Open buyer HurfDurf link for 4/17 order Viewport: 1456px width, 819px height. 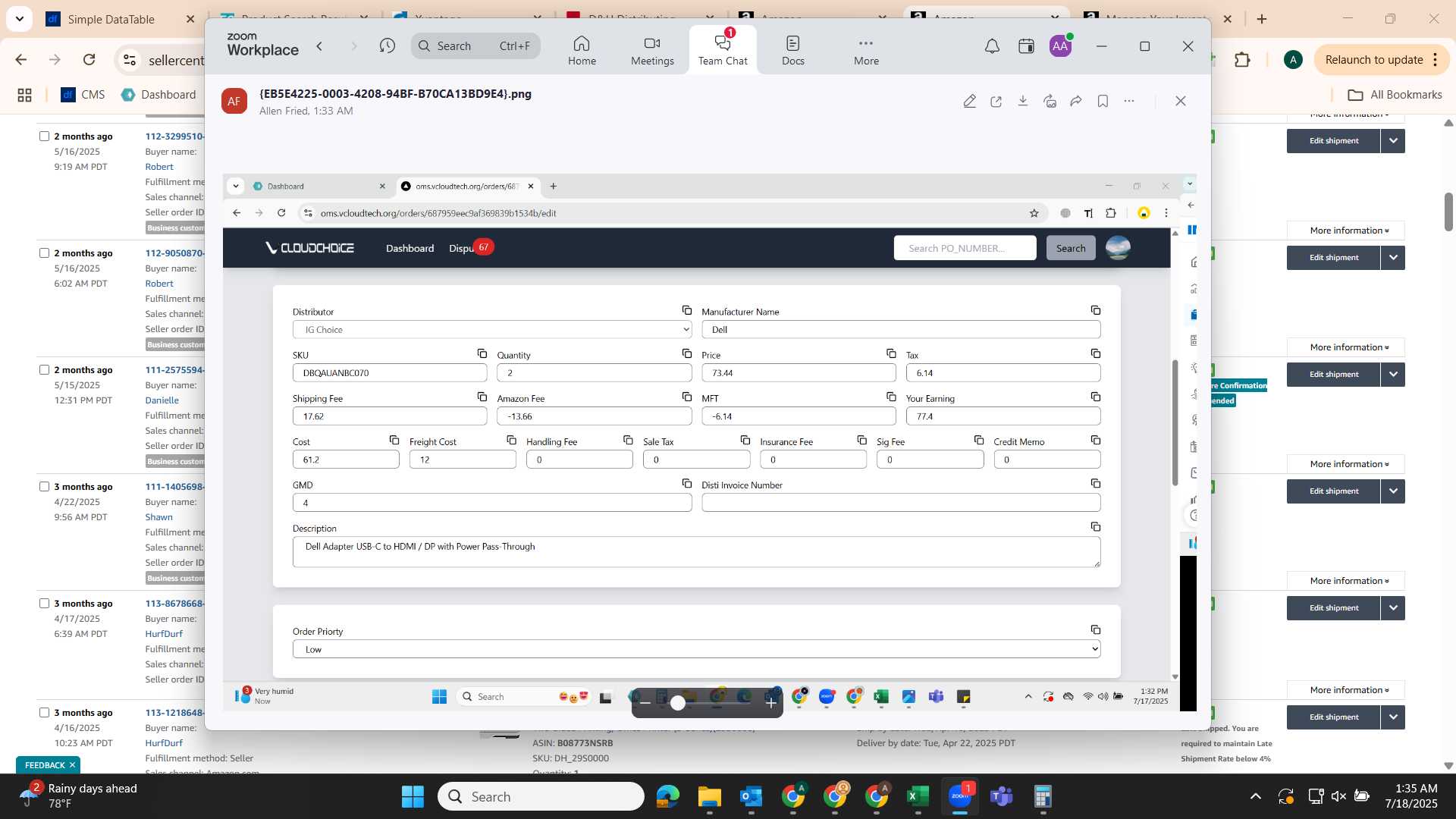pos(164,634)
